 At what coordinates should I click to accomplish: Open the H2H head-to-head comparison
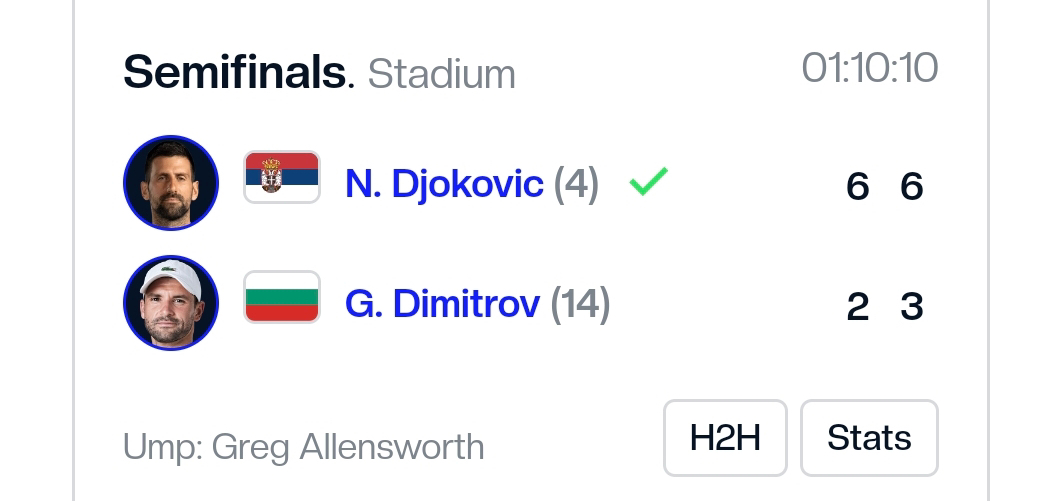pyautogui.click(x=725, y=438)
